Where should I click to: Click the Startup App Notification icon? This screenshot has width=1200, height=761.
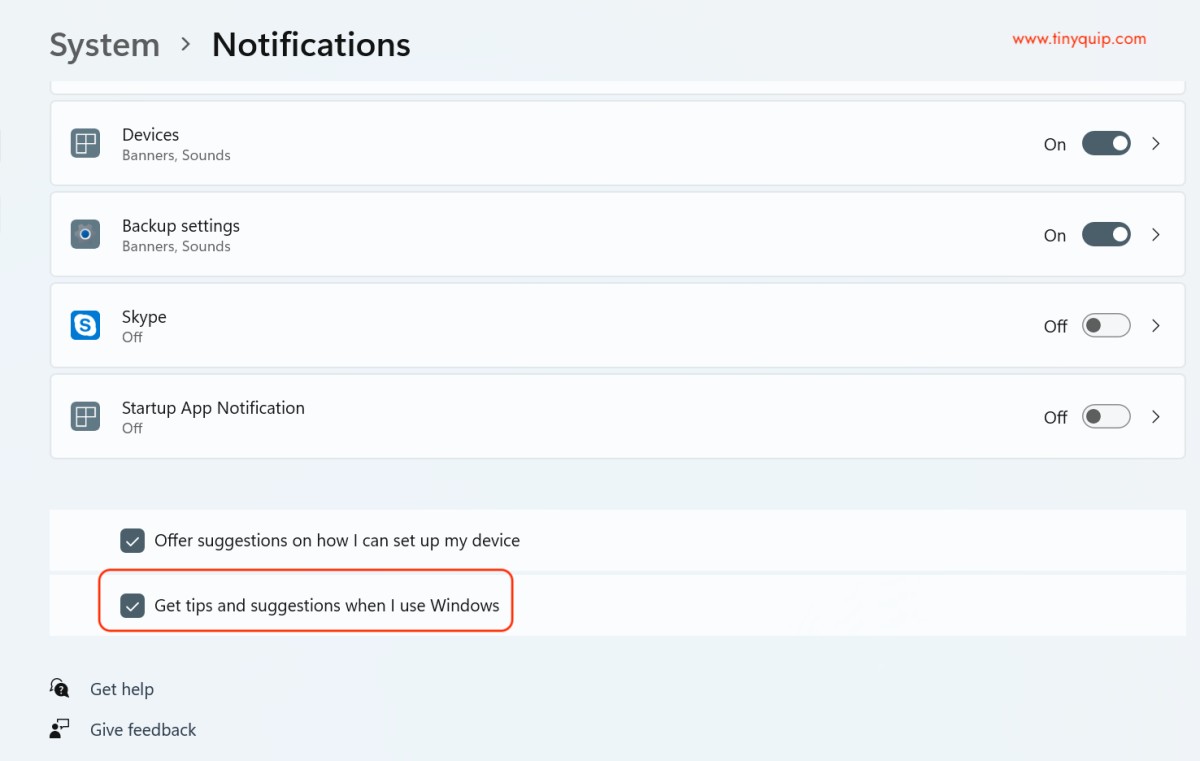point(85,417)
